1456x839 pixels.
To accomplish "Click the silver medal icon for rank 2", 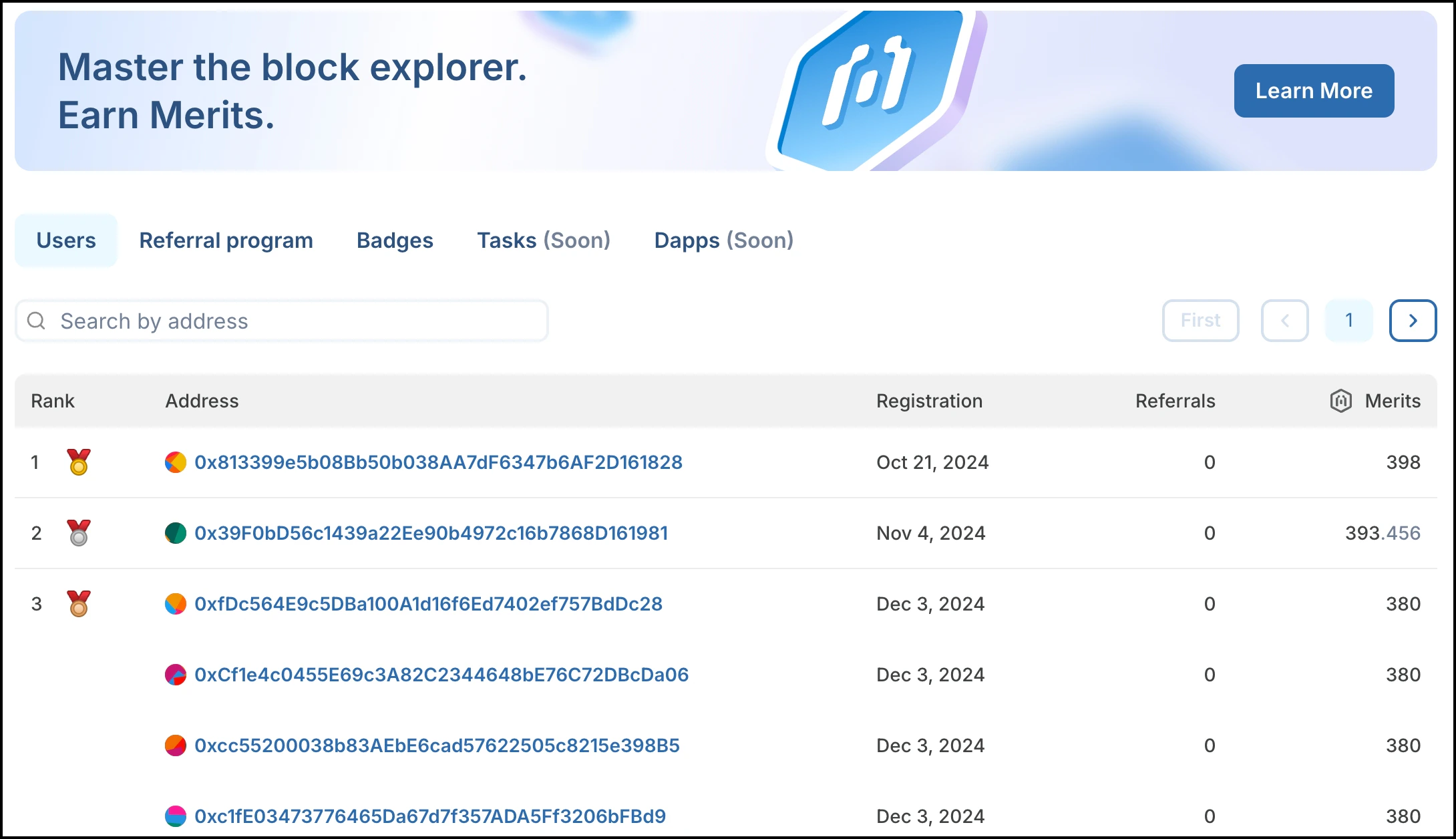I will (x=79, y=533).
